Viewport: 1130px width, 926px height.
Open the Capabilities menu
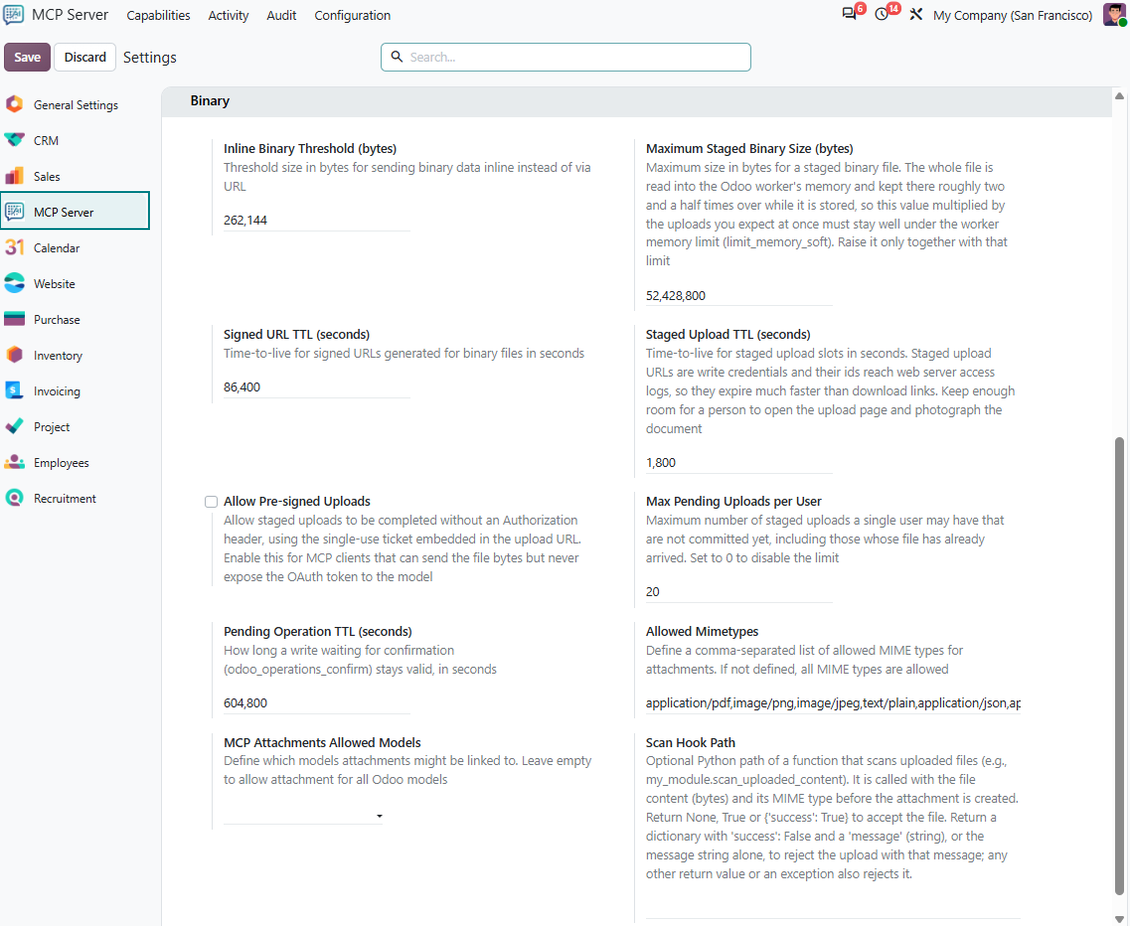tap(159, 15)
